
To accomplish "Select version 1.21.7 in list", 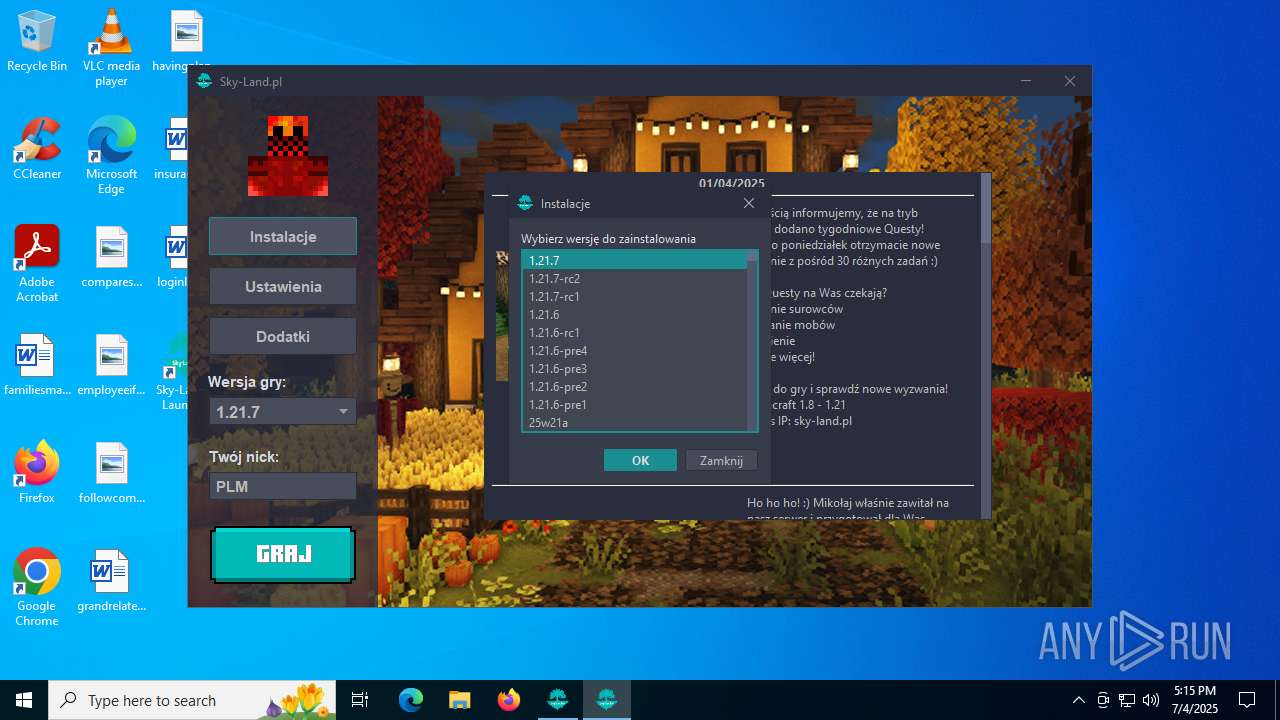I will (x=634, y=260).
